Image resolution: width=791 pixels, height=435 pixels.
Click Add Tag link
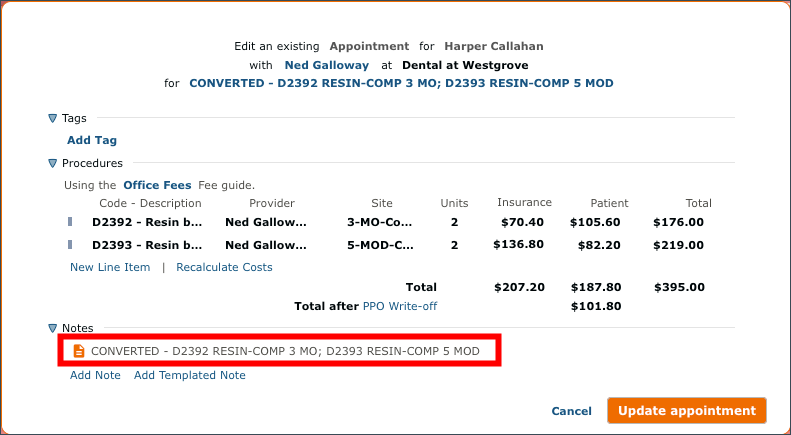(92, 140)
